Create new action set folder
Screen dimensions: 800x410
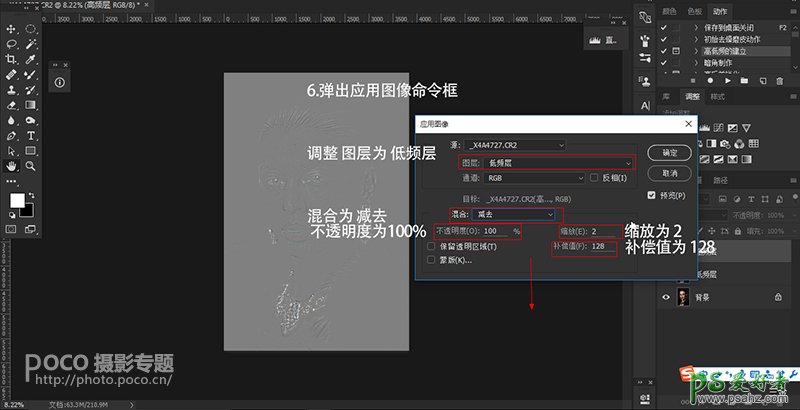click(x=744, y=81)
